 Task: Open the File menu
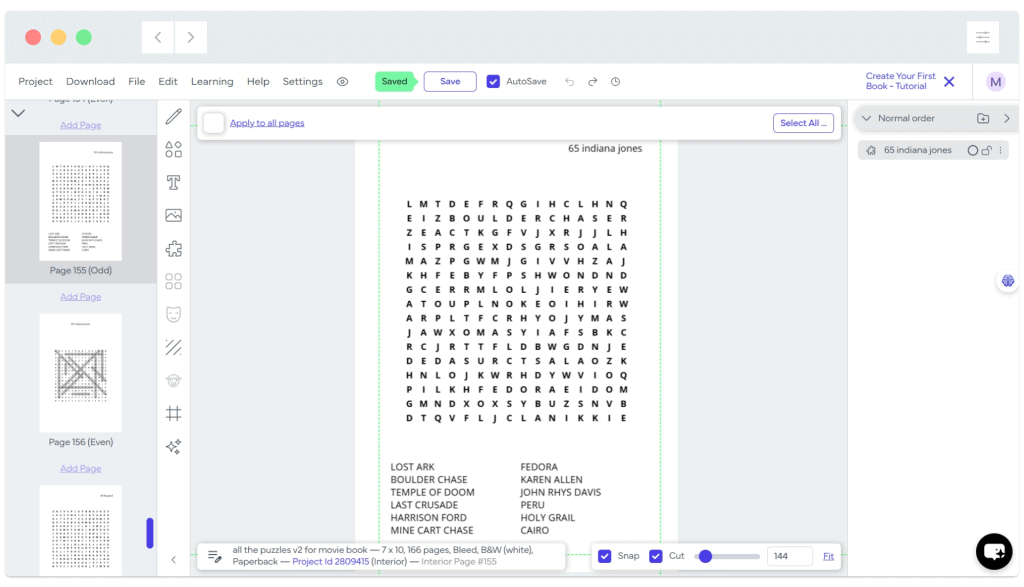136,82
